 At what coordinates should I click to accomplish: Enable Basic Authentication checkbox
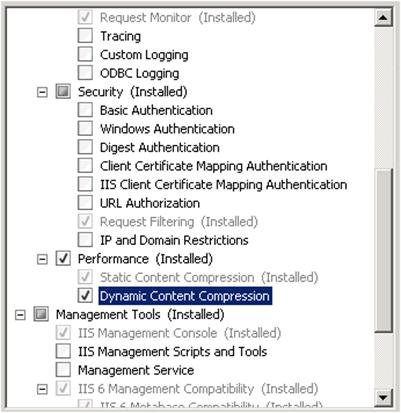(x=85, y=110)
